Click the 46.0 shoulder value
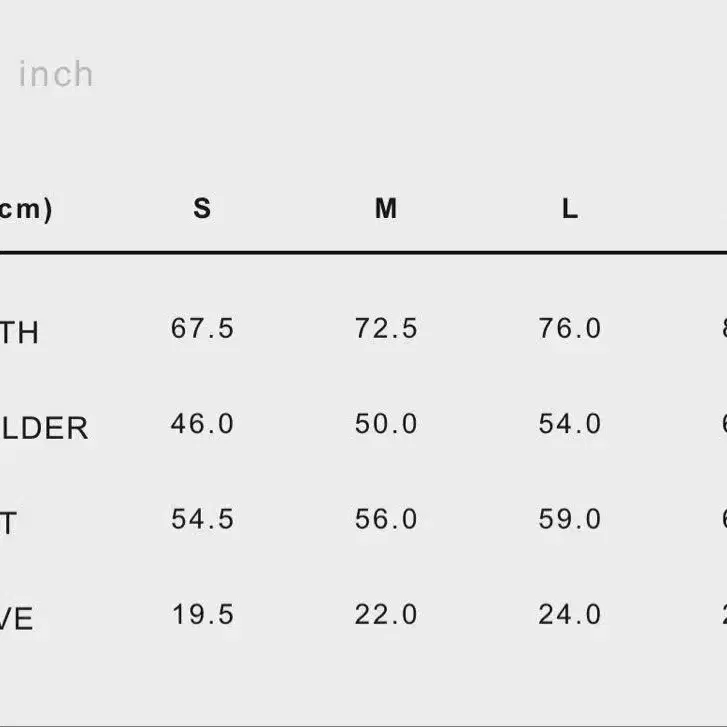Screen dimensions: 727x727 click(x=202, y=423)
